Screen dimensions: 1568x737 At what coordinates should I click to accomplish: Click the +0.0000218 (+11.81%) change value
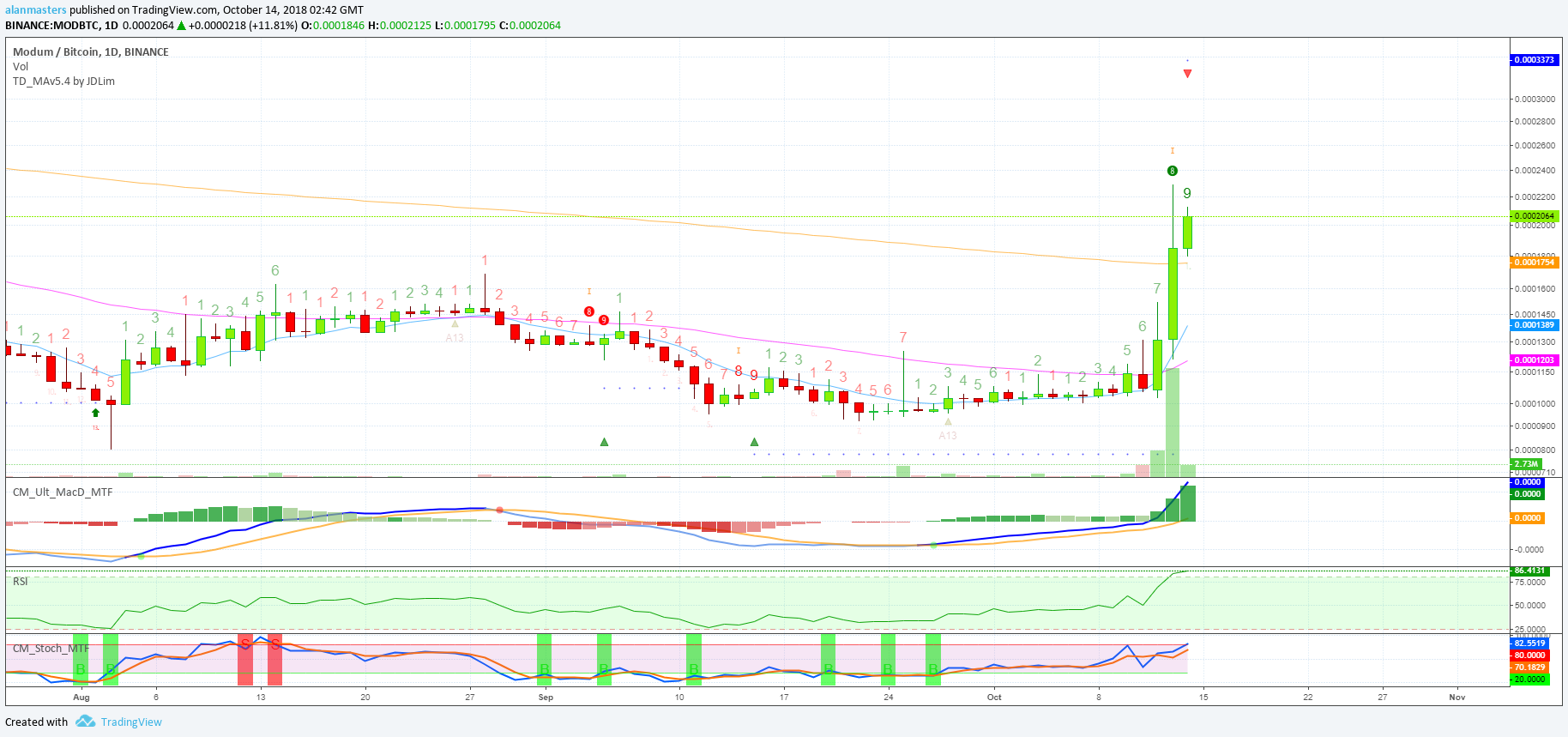(242, 26)
